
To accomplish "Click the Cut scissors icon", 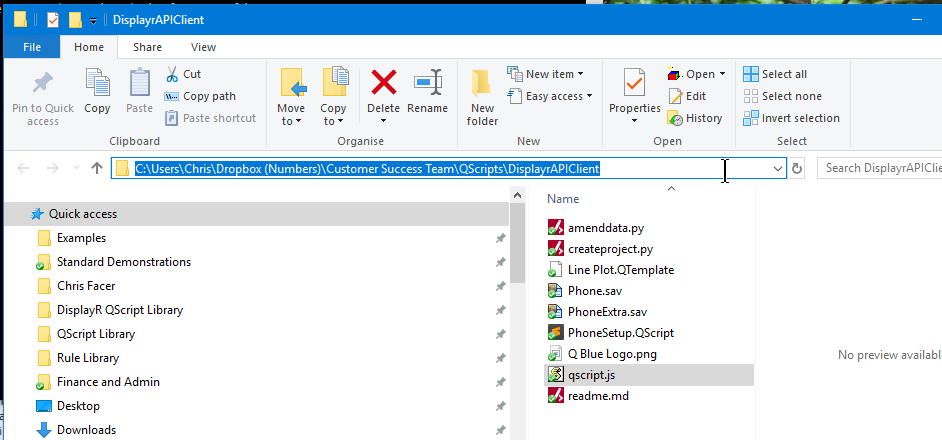I will point(172,74).
